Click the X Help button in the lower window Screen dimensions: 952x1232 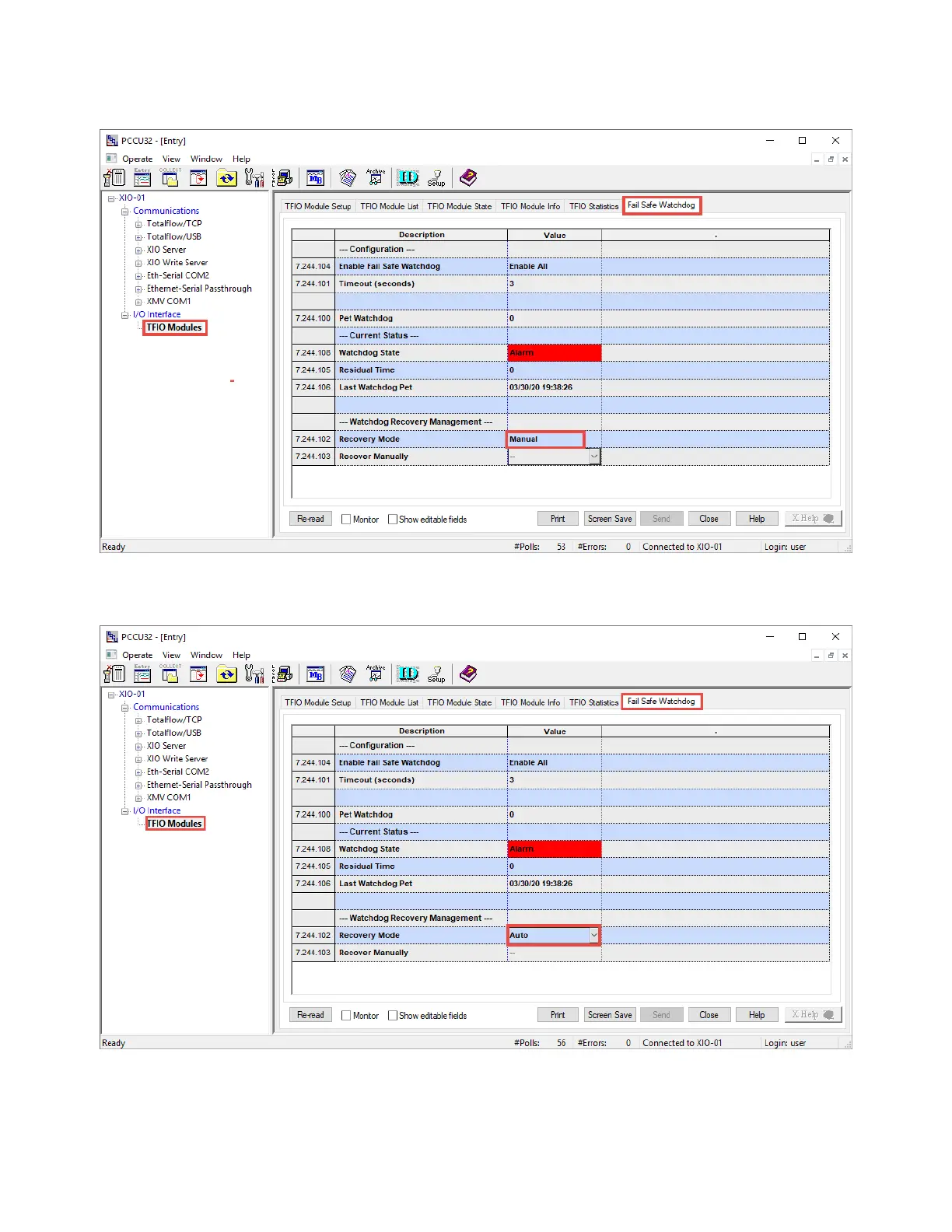812,1015
